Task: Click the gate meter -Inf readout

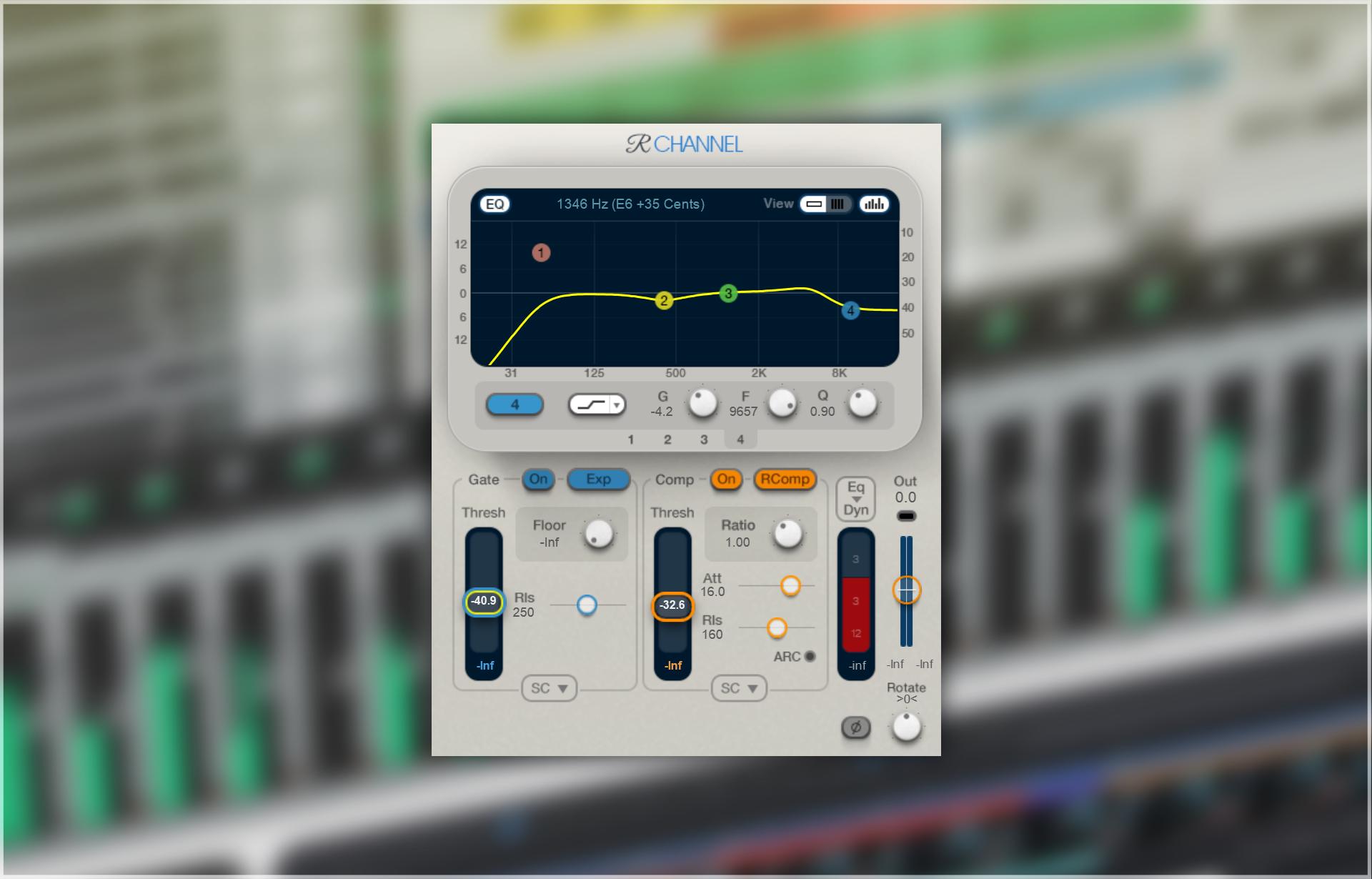Action: click(484, 665)
